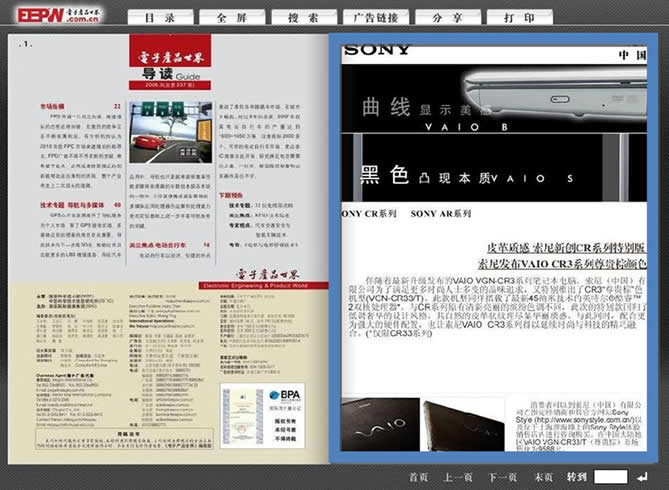Viewport: 669px width, 490px height.
Task: Focus the page number input box
Action: [610, 477]
